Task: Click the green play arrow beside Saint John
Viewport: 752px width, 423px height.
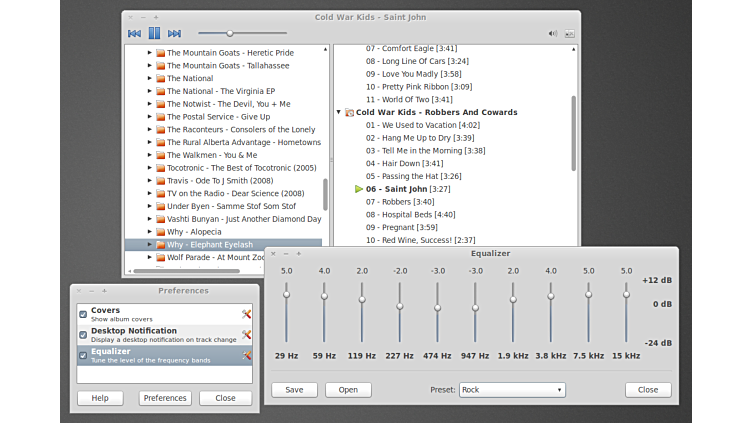Action: pos(359,189)
